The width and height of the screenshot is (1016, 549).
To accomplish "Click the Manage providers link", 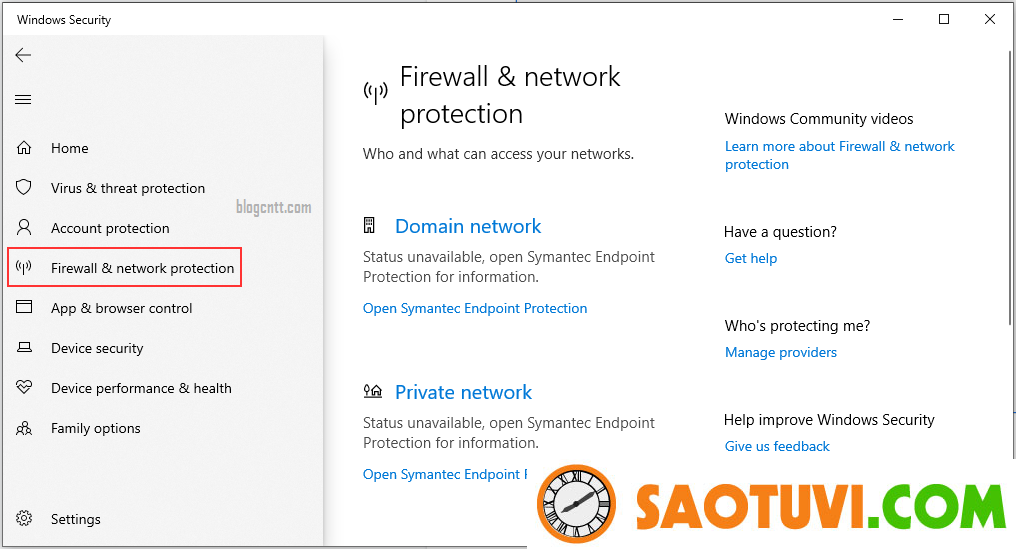I will point(780,352).
